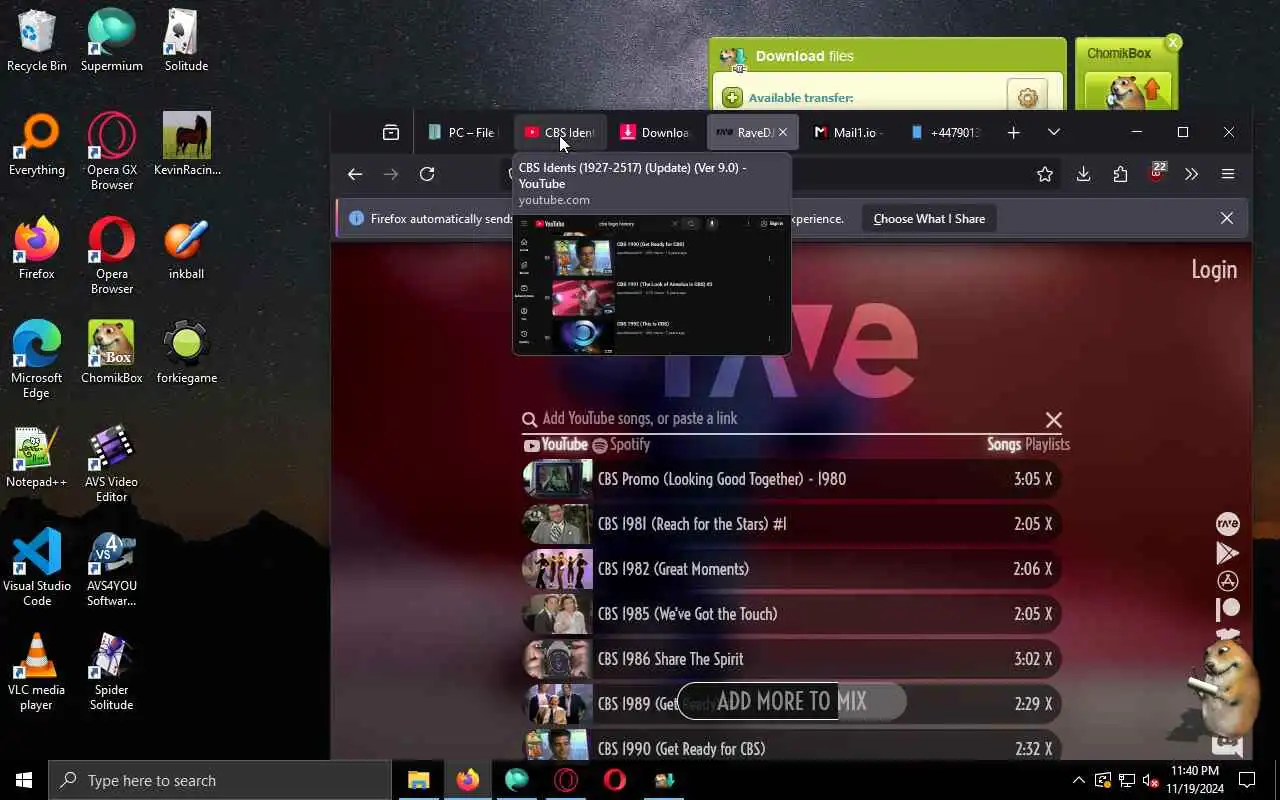The width and height of the screenshot is (1280, 800).
Task: Switch to the Mail1.io tab
Action: (x=847, y=132)
